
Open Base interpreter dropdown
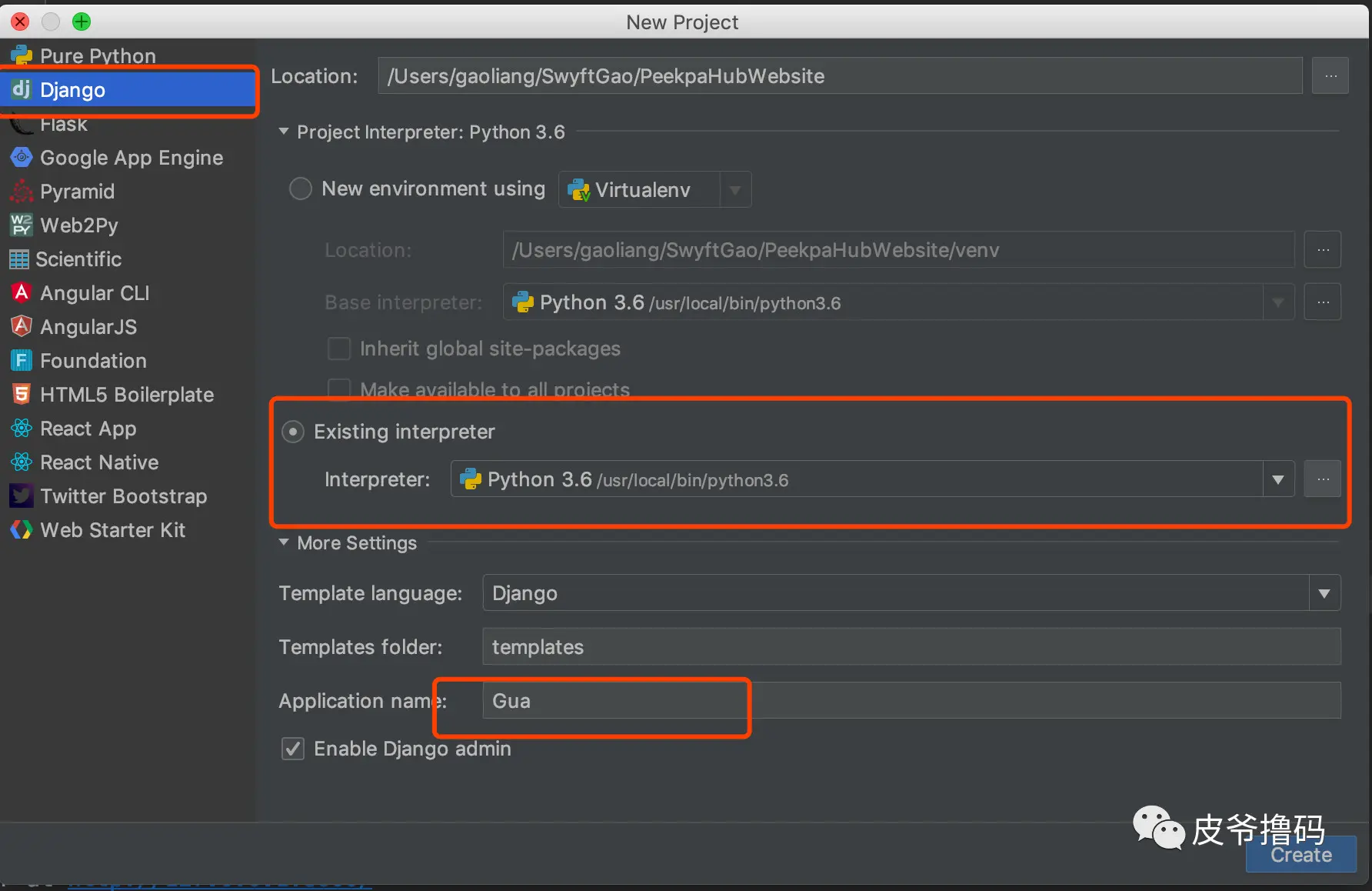click(x=1278, y=302)
